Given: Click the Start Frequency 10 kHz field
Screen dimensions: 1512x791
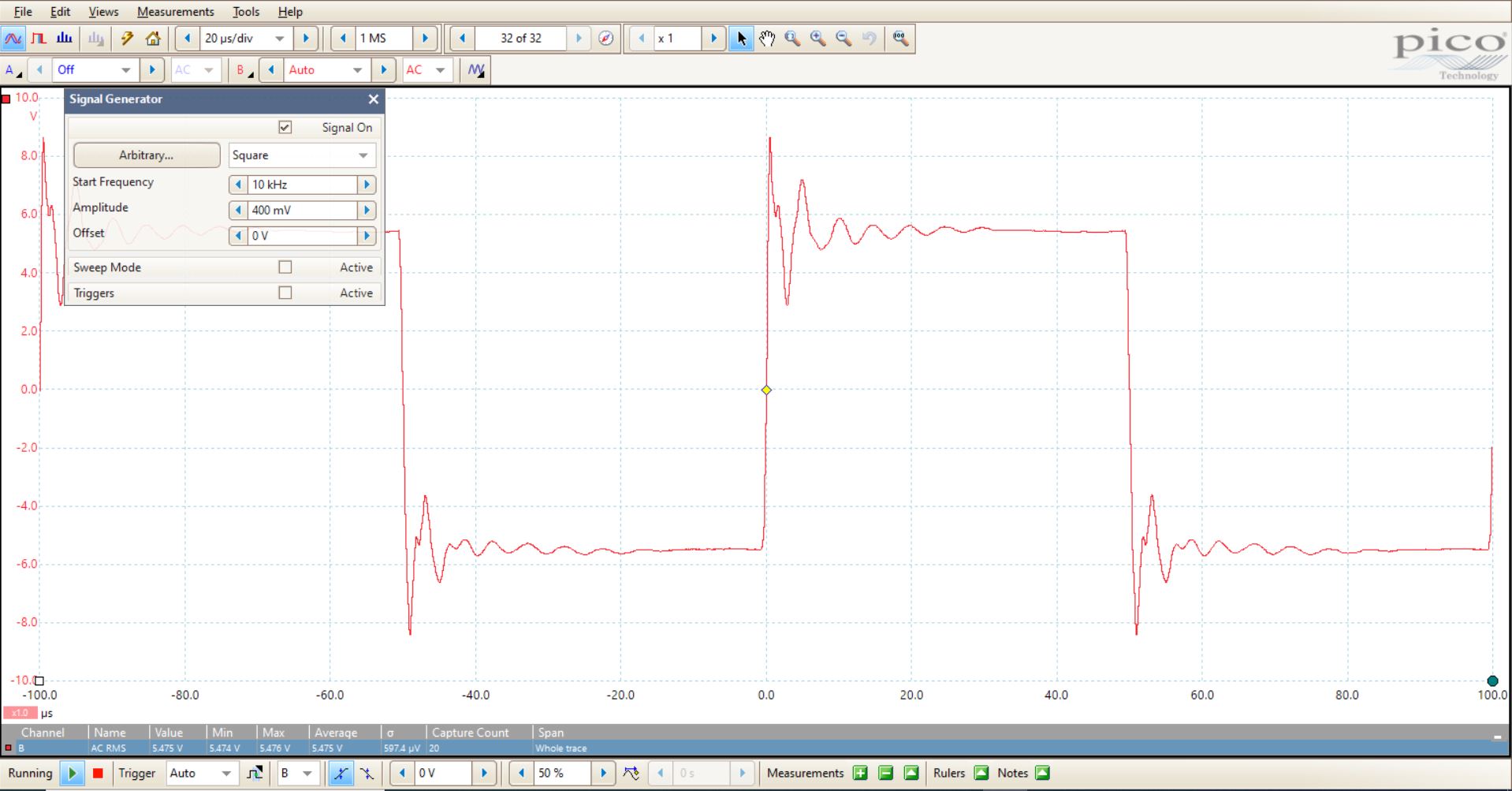Looking at the screenshot, I should [303, 185].
